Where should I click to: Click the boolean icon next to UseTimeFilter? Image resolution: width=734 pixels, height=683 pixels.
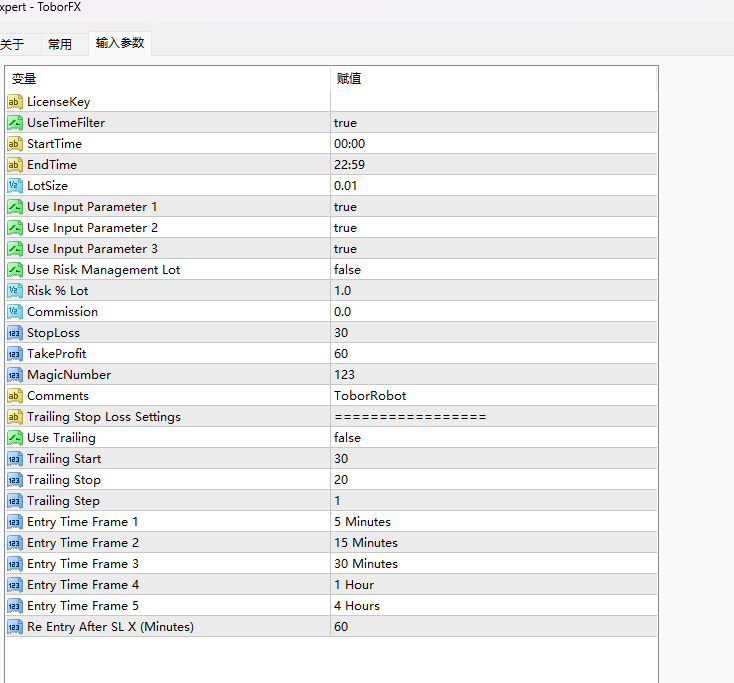tap(15, 123)
